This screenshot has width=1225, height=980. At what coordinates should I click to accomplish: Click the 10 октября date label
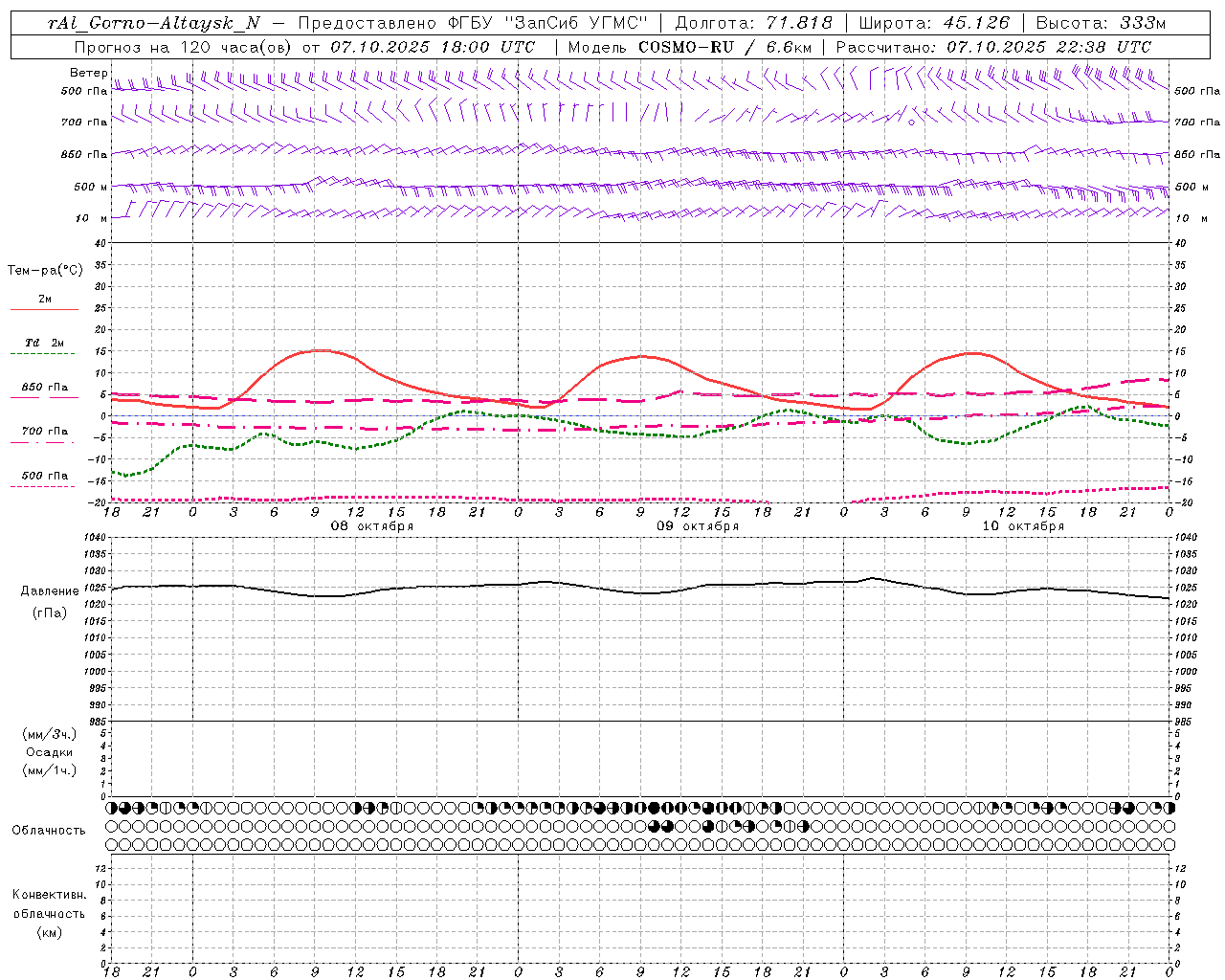coord(1023,526)
